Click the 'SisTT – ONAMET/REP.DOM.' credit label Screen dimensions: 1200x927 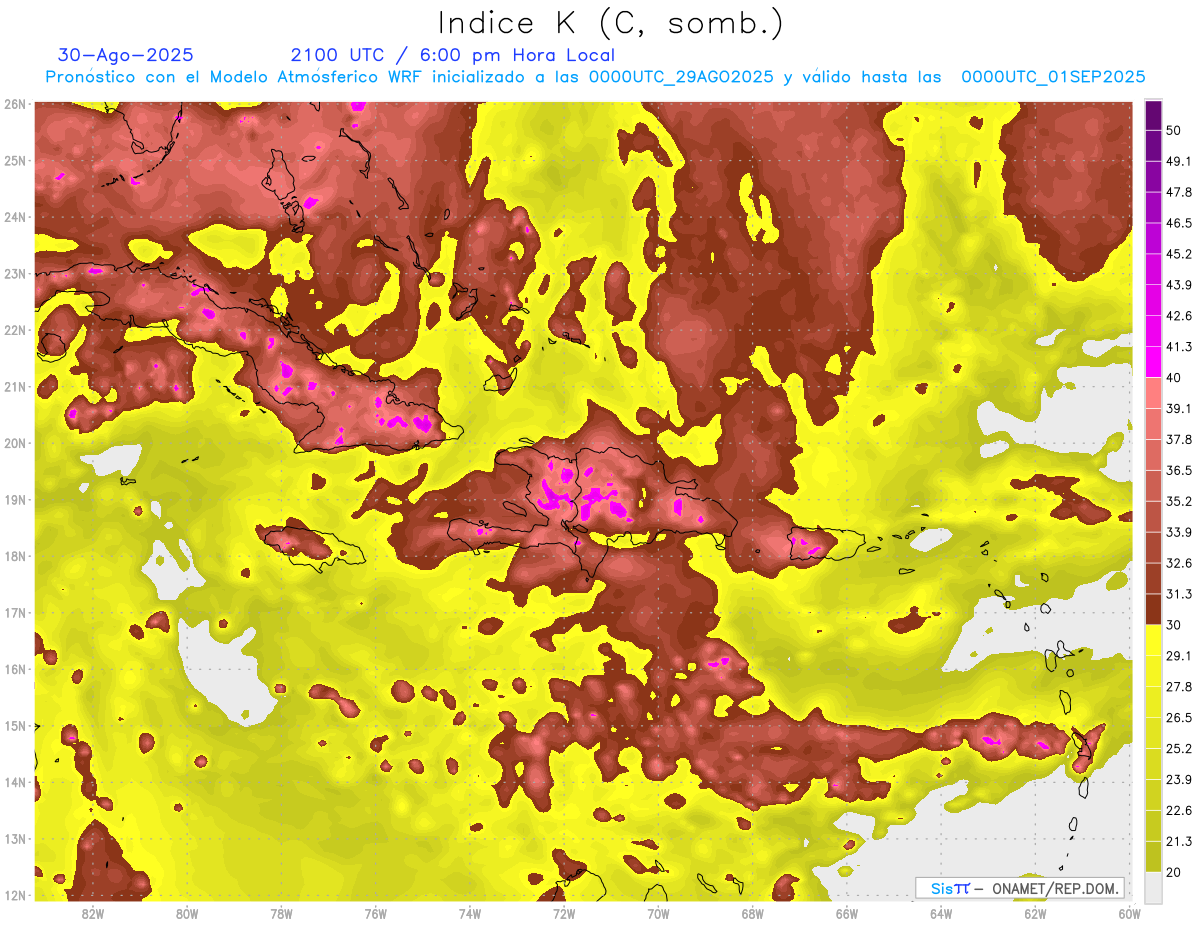pos(1022,888)
